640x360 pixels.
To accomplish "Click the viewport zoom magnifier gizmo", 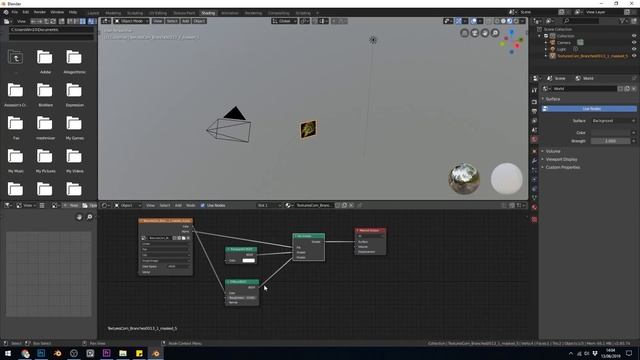I will click(x=495, y=33).
